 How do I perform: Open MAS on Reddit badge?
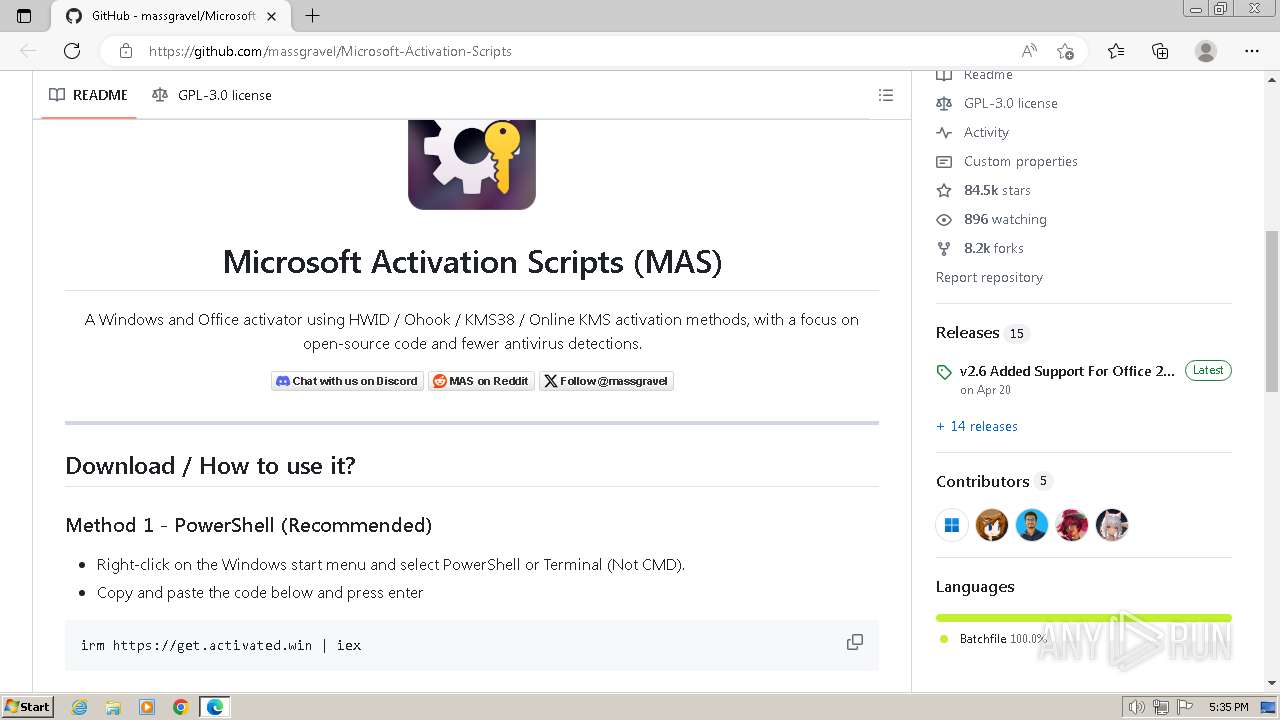(481, 381)
